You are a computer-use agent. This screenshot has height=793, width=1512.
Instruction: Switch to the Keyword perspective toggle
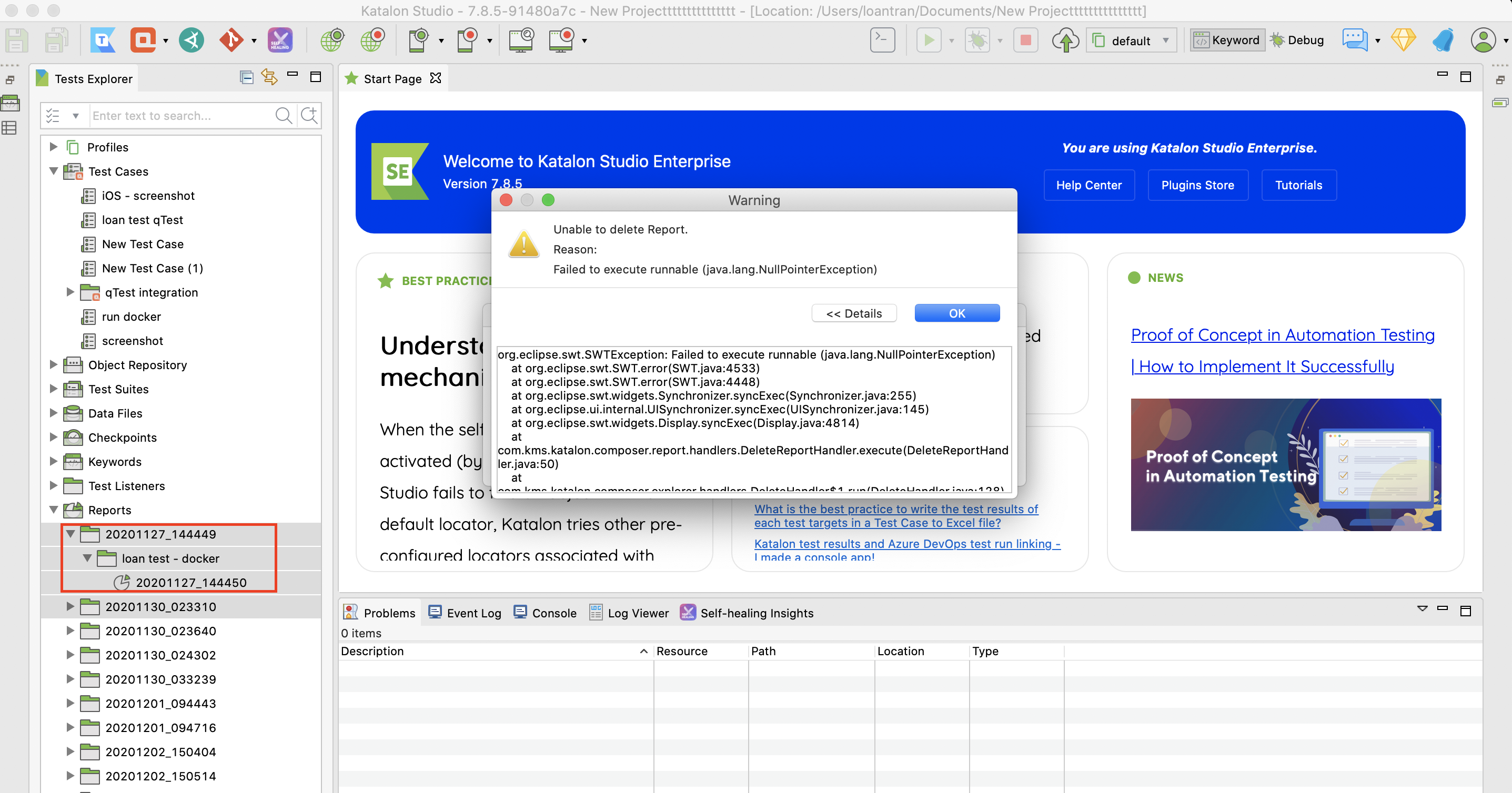pyautogui.click(x=1227, y=40)
